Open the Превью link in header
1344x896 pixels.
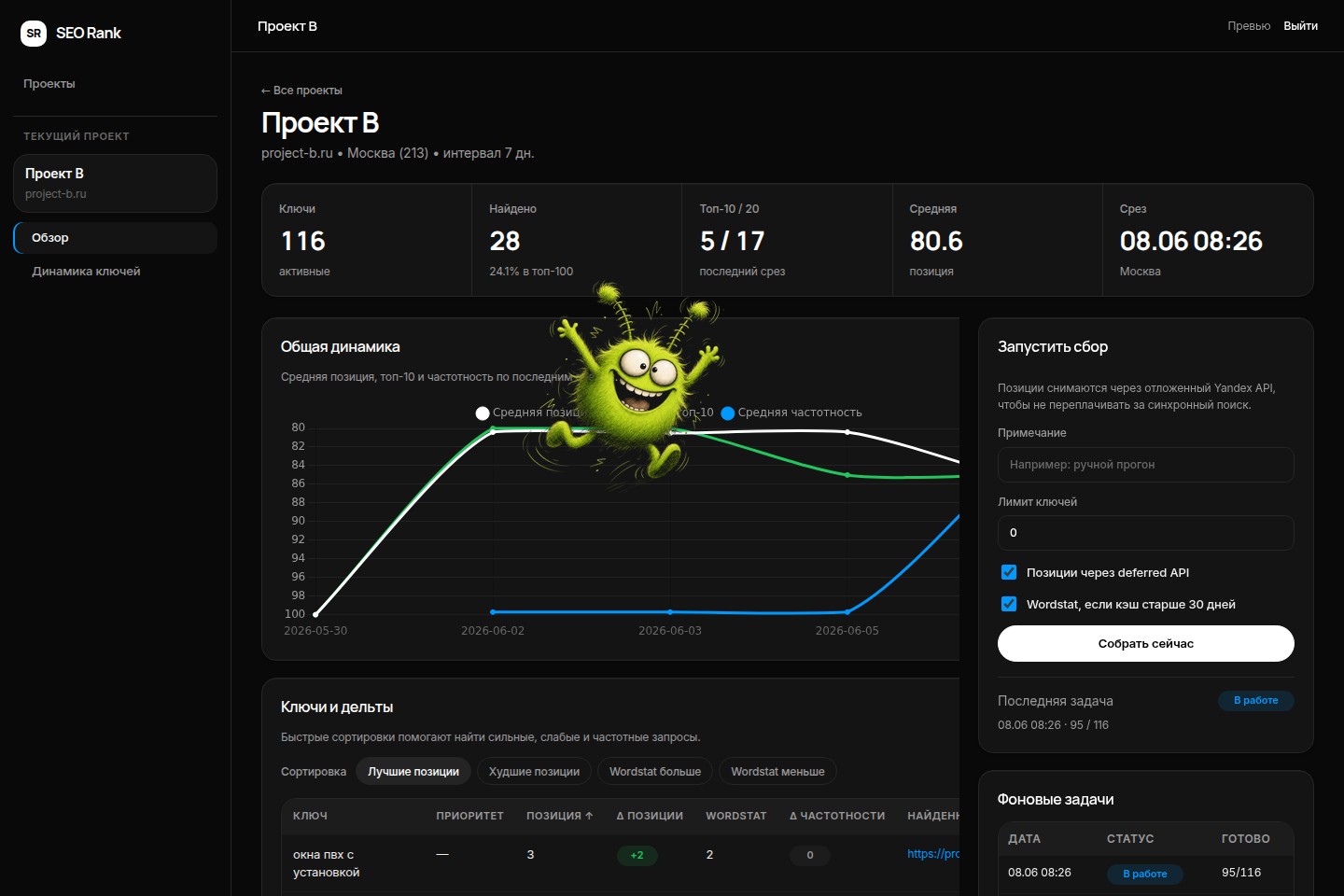[x=1249, y=26]
